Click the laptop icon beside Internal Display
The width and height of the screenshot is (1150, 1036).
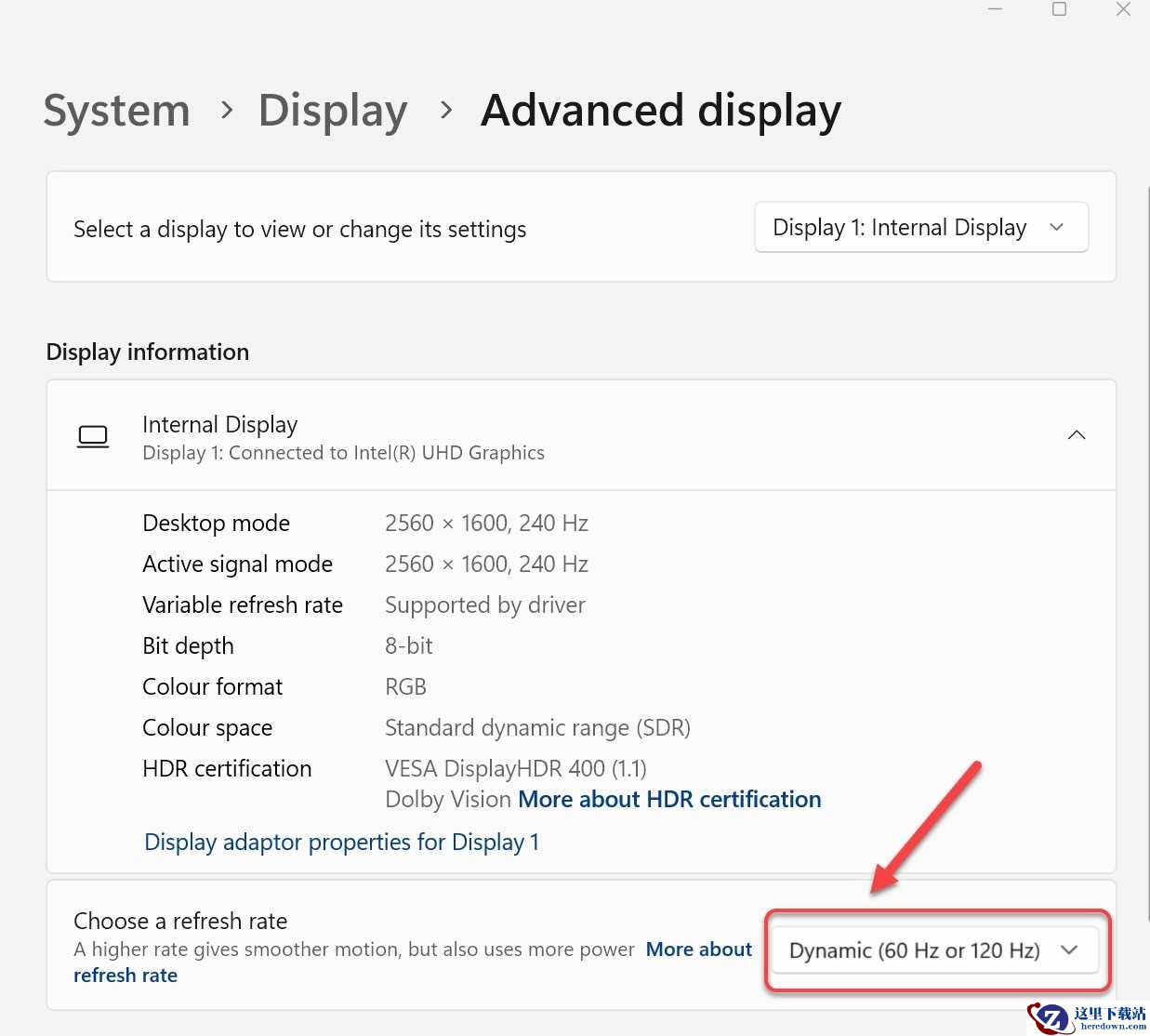(x=93, y=436)
